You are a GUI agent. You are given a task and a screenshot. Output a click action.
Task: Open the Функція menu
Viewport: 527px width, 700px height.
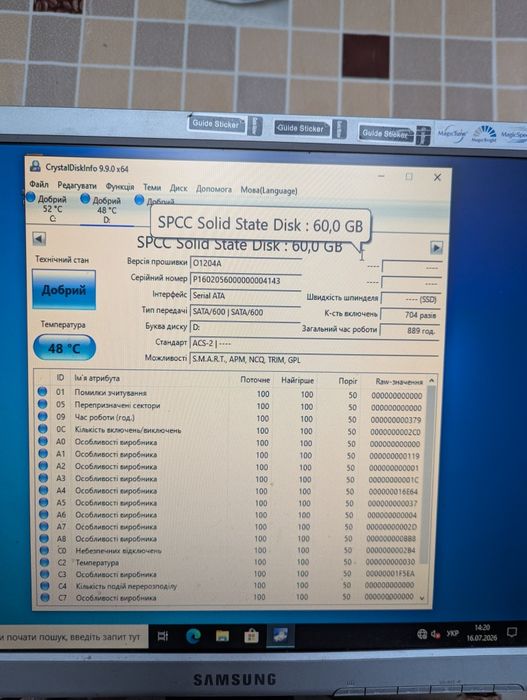[120, 186]
